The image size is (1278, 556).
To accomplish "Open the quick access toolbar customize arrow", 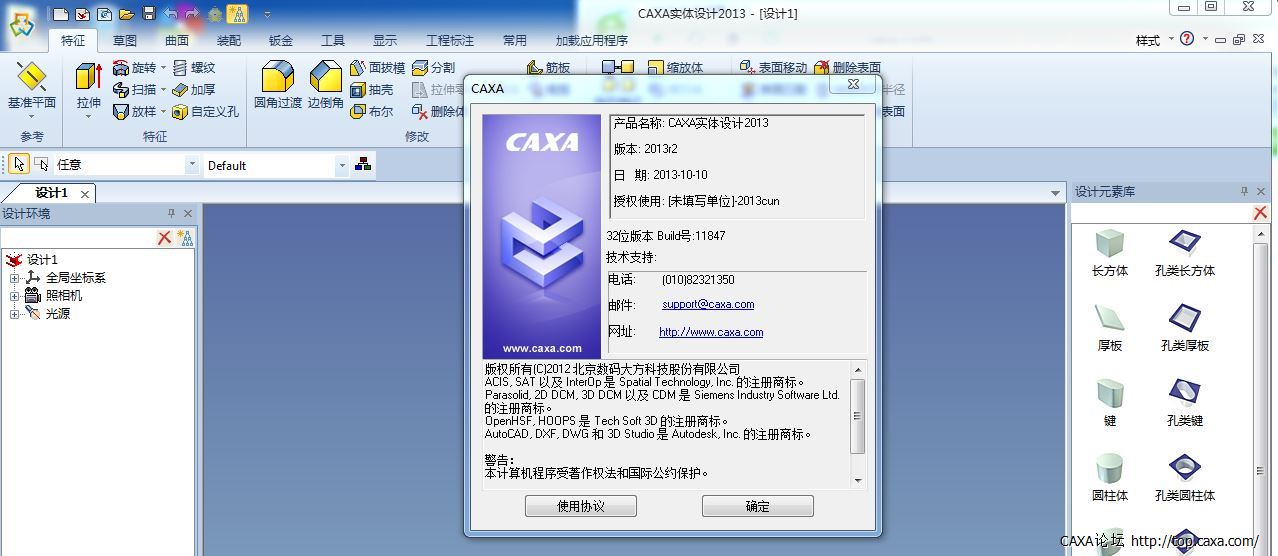I will [x=267, y=14].
